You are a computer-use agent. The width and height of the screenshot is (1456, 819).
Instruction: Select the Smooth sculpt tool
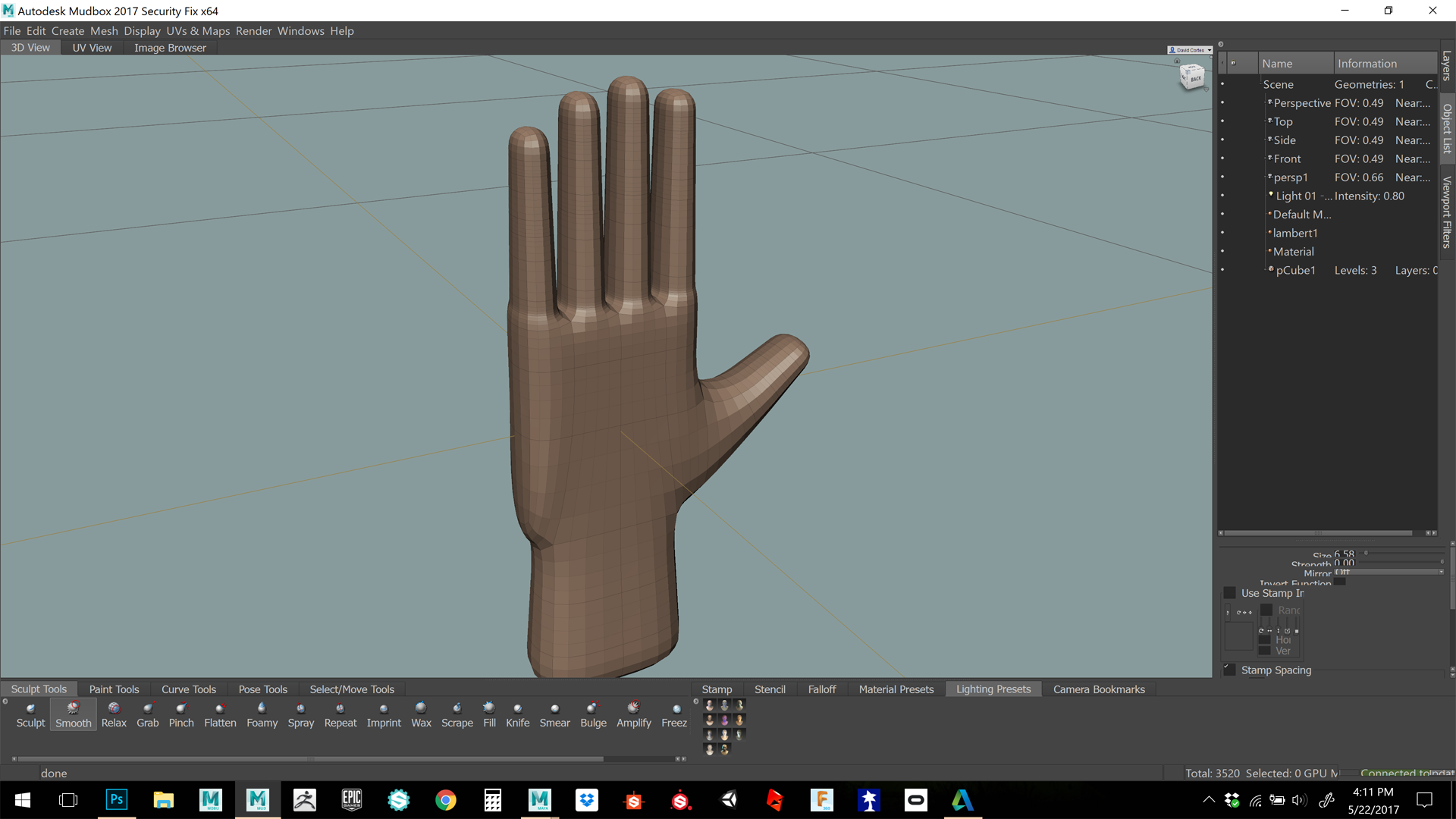(73, 714)
